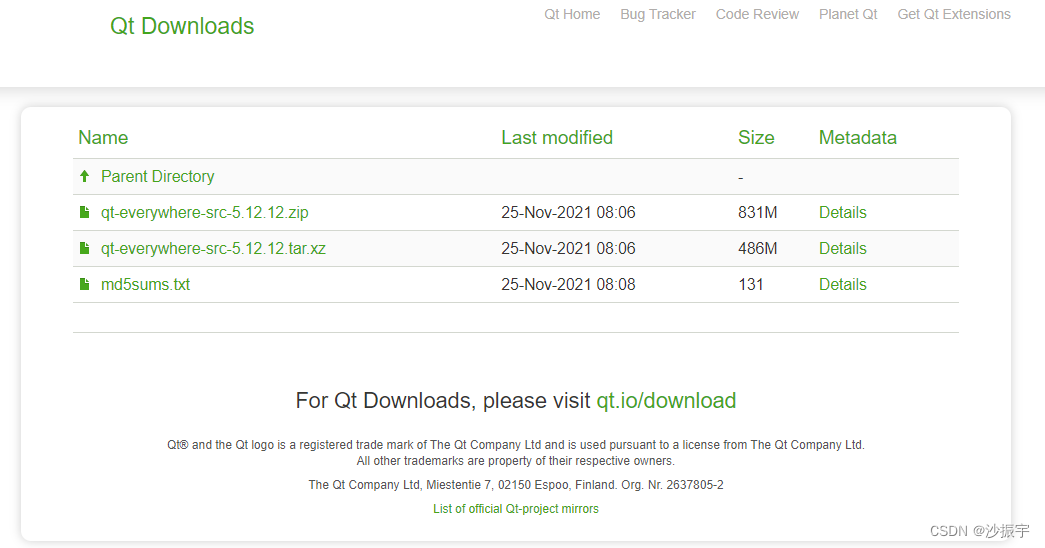The width and height of the screenshot is (1045, 548).
Task: Click the Metadata column header
Action: tap(858, 137)
